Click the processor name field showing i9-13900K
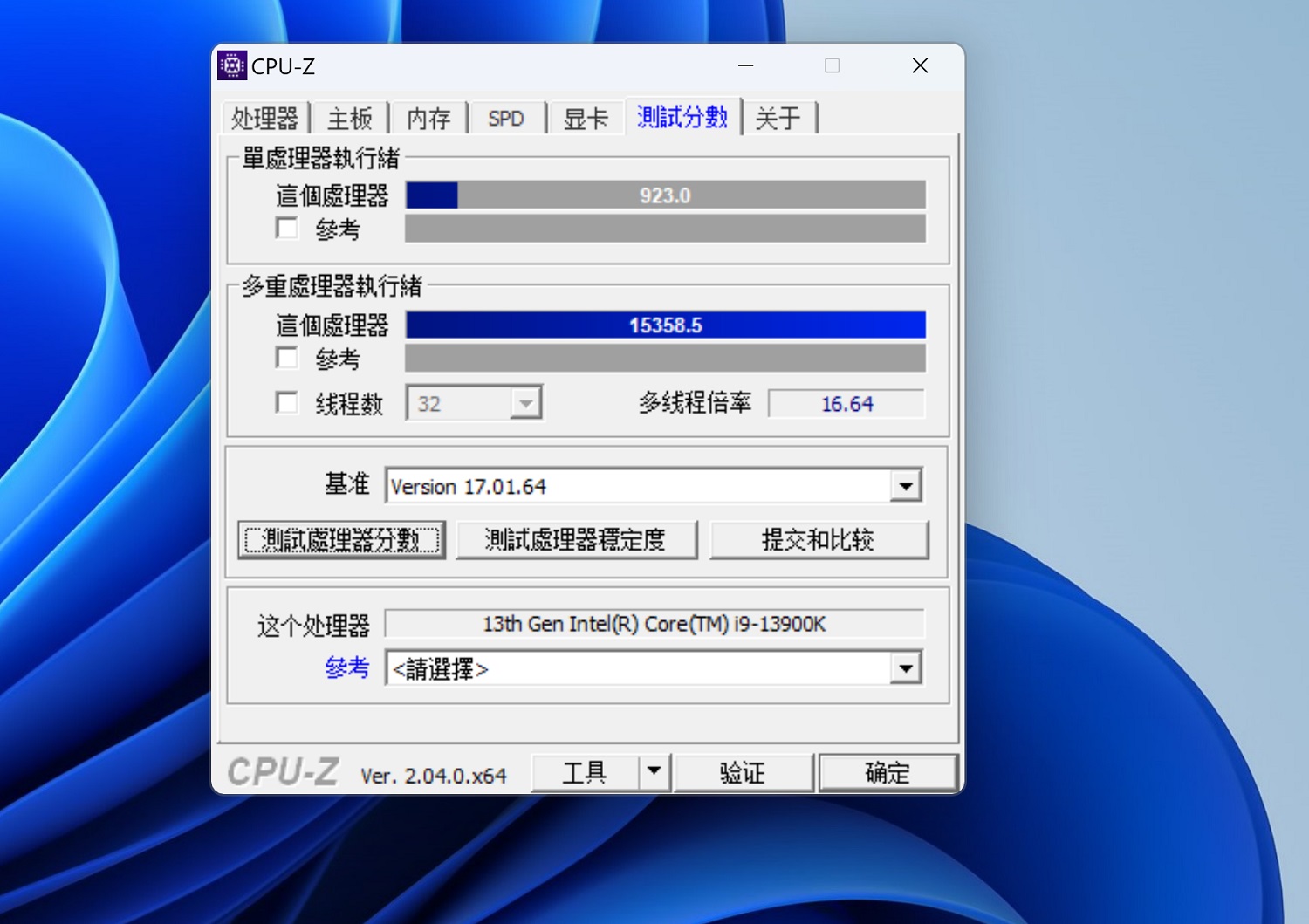The image size is (1309, 924). tap(654, 623)
